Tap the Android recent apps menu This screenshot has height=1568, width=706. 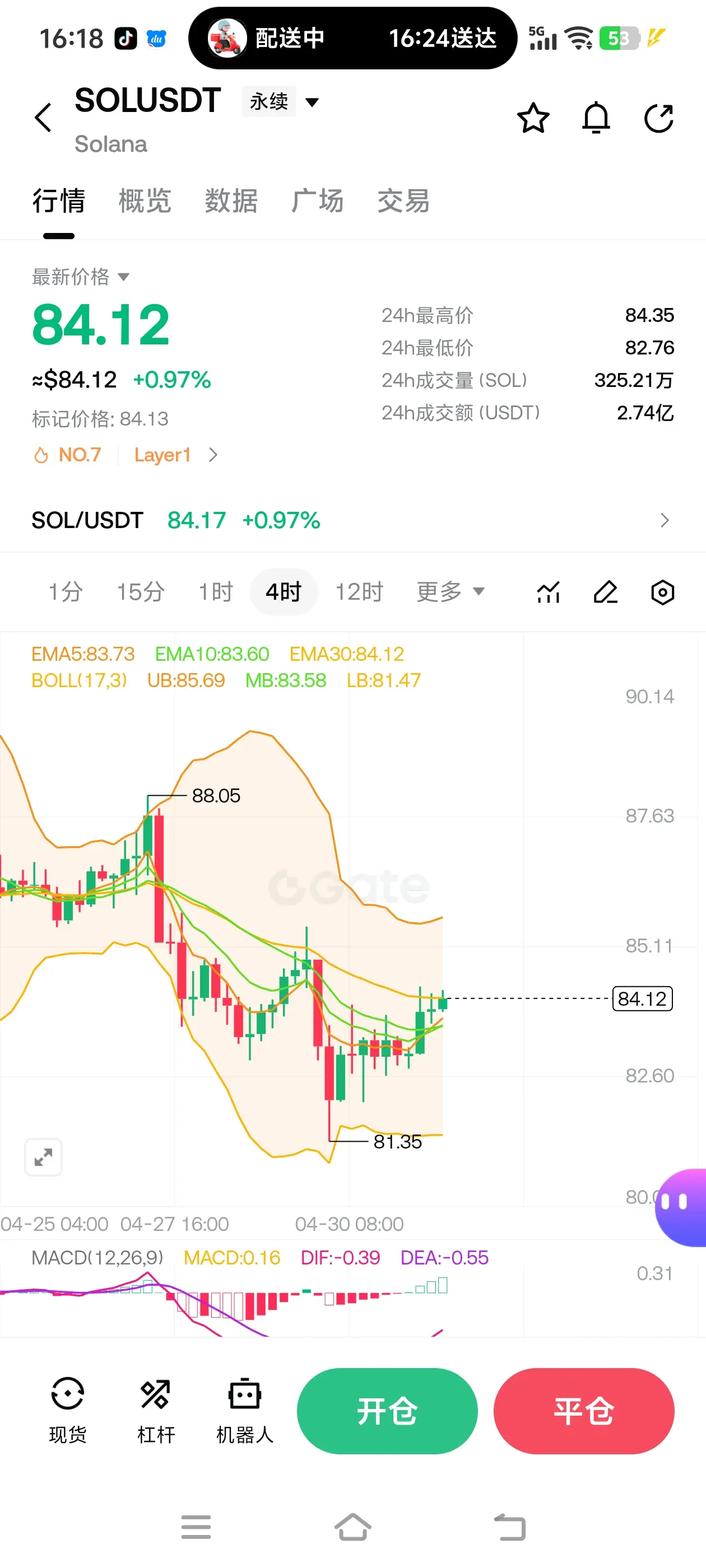196,1527
